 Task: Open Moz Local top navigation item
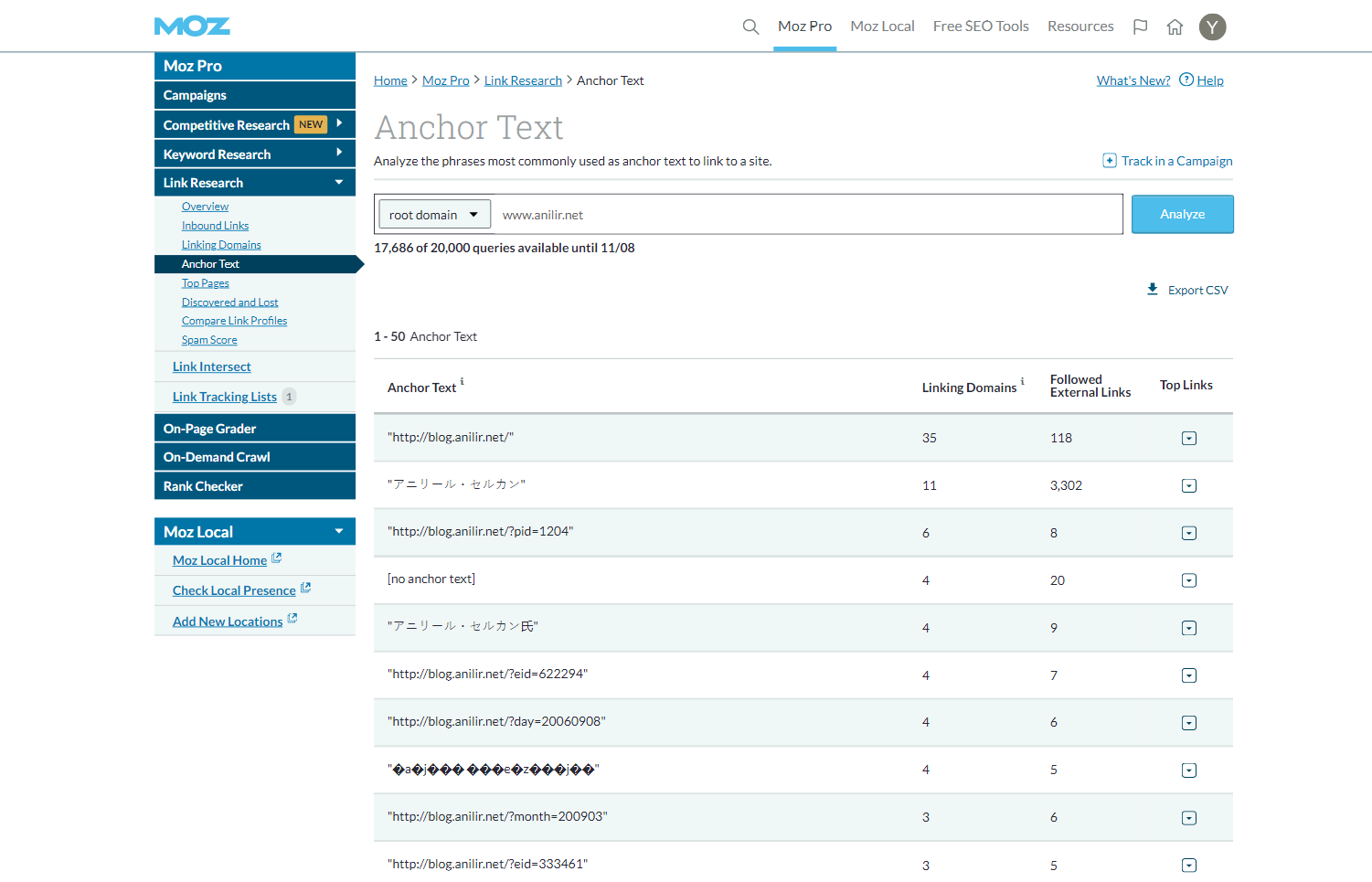pyautogui.click(x=882, y=27)
